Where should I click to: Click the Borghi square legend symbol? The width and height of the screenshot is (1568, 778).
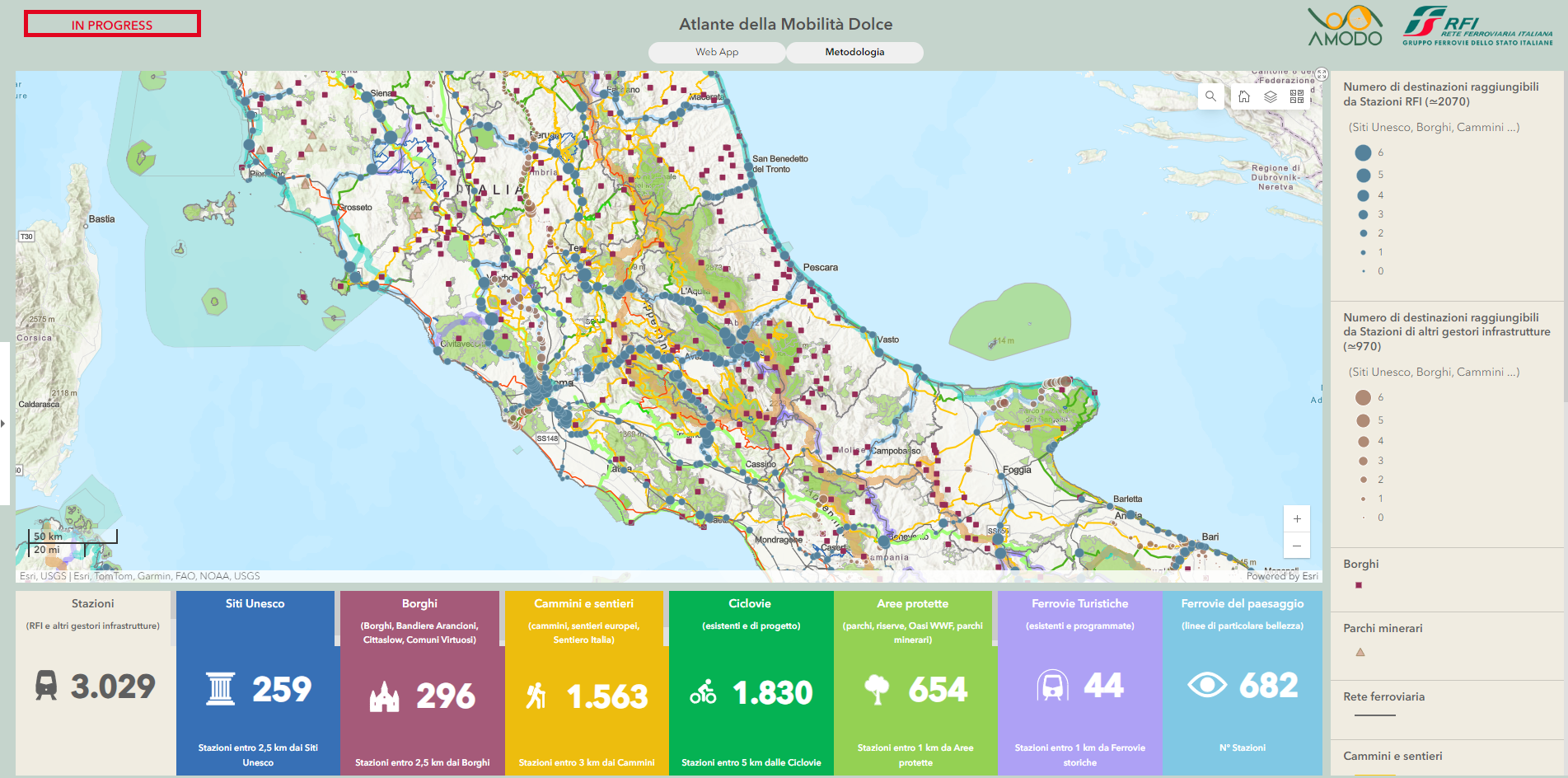pos(1359,585)
